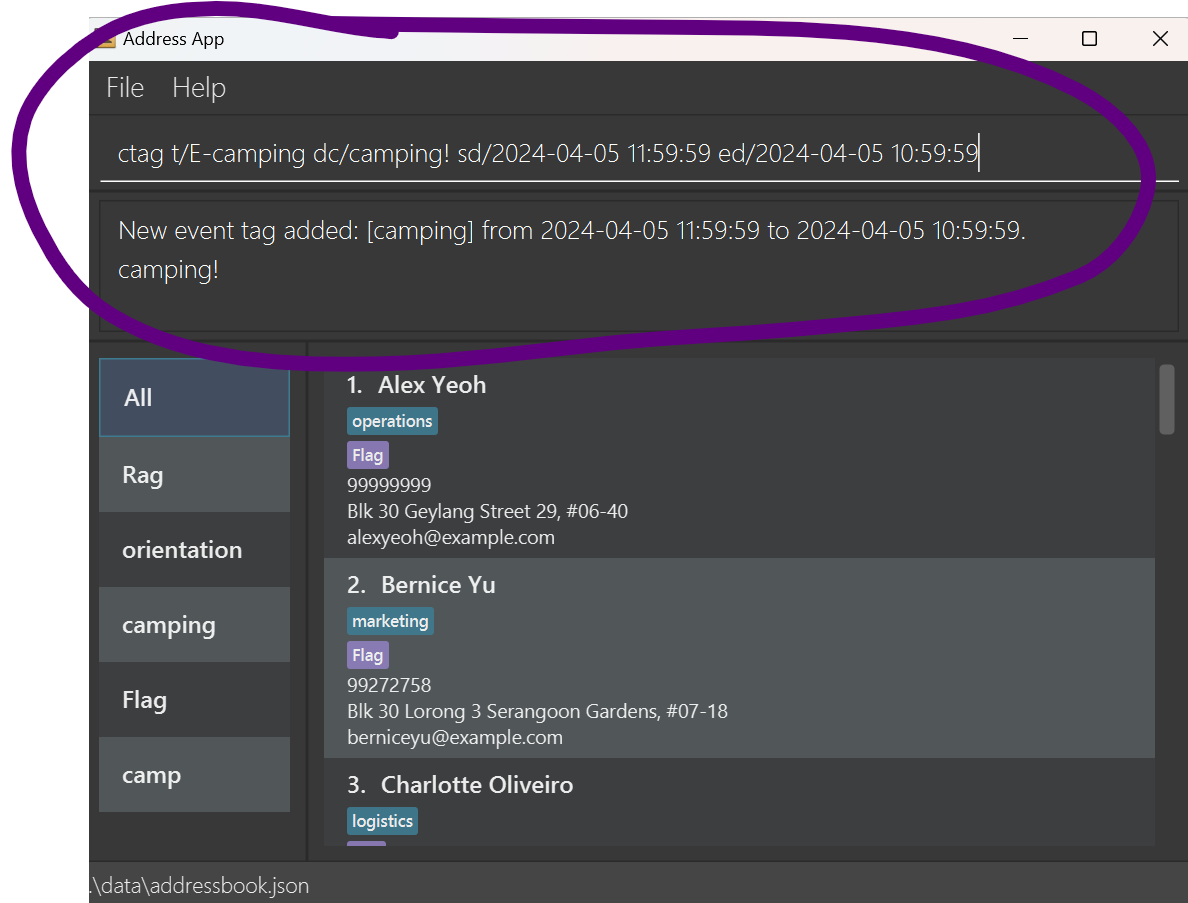
Task: Click phone number 99272758
Action: tap(389, 685)
